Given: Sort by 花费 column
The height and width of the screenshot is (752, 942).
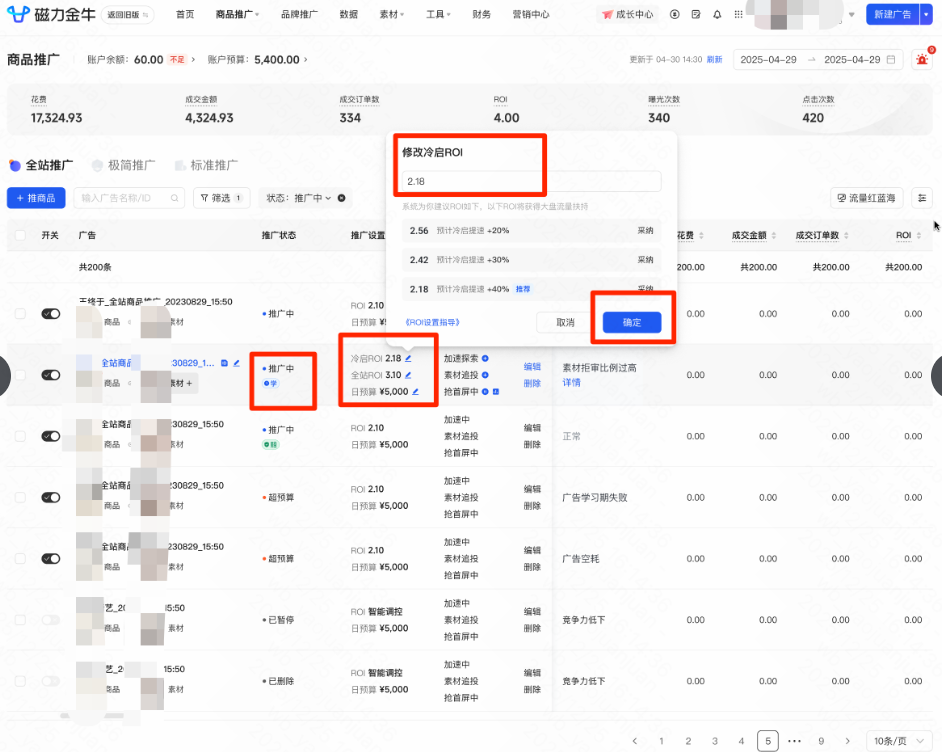Looking at the screenshot, I should 701,235.
